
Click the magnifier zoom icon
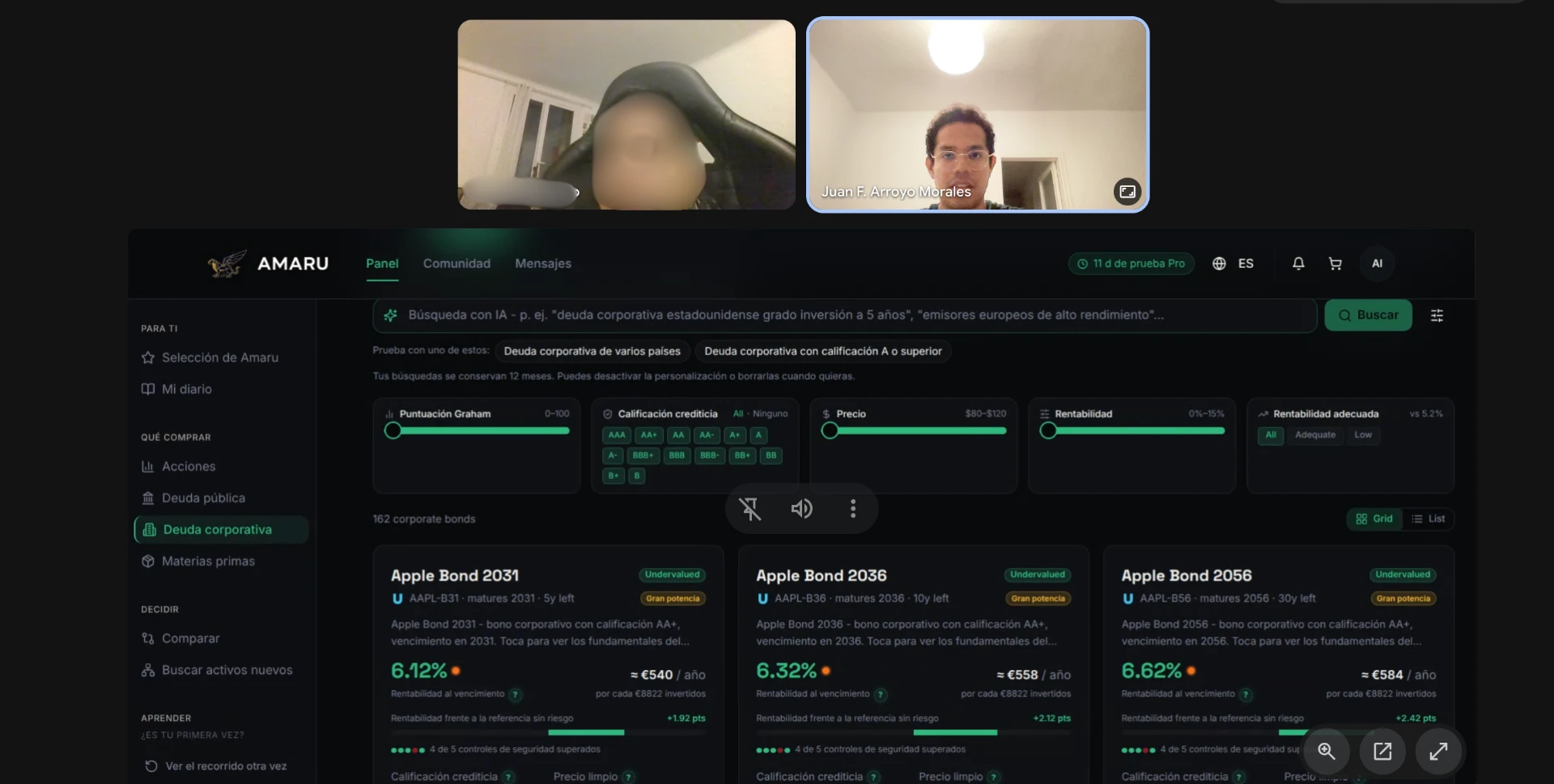[x=1326, y=751]
